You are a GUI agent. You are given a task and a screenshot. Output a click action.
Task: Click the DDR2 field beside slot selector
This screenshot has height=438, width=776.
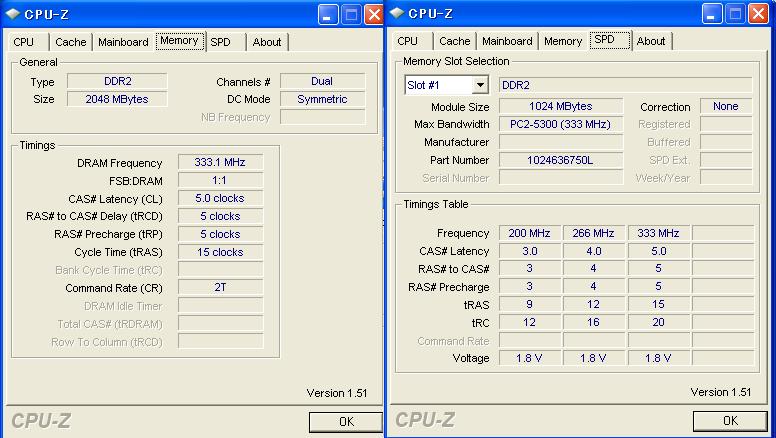626,85
